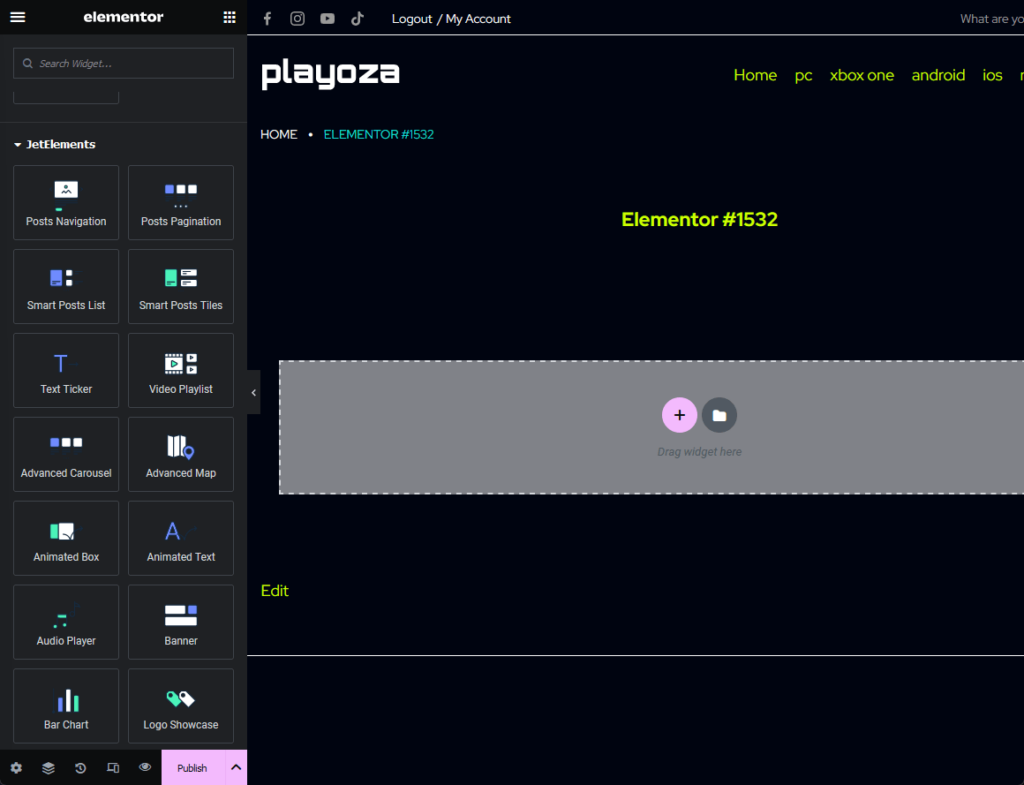The height and width of the screenshot is (785, 1024).
Task: Publish the page
Action: point(191,768)
